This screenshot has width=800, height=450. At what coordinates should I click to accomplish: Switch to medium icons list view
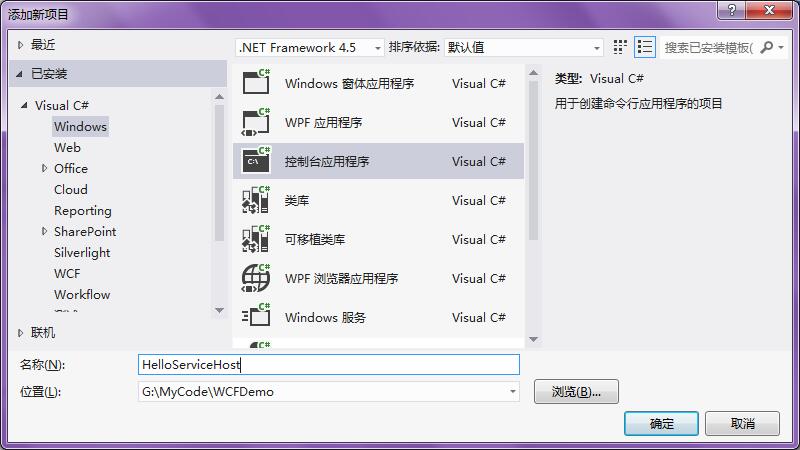pyautogui.click(x=645, y=47)
